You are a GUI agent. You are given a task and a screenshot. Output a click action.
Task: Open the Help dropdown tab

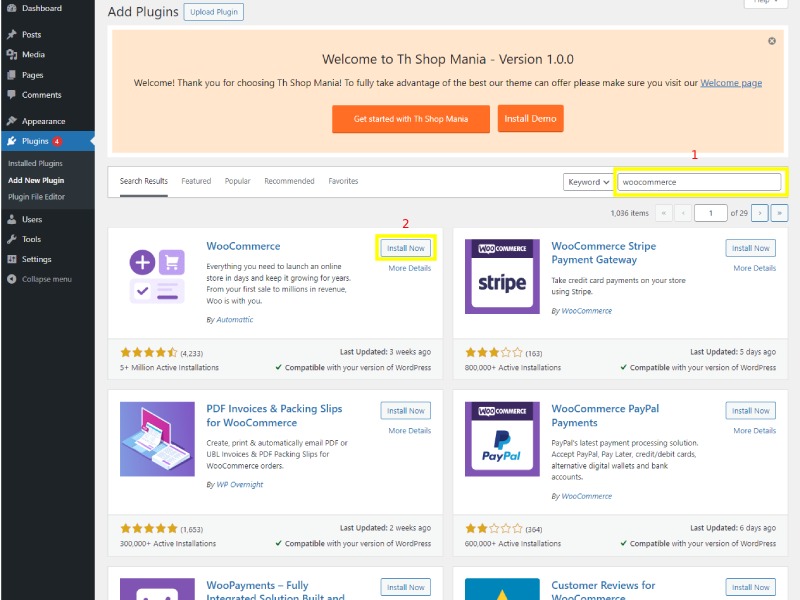pyautogui.click(x=765, y=3)
